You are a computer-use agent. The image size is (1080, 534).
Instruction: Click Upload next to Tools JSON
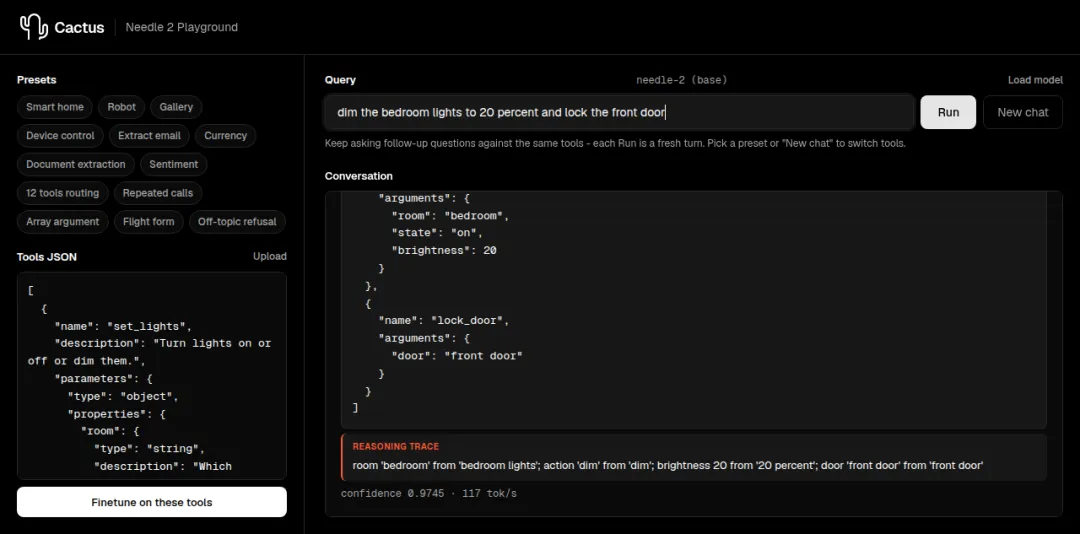coord(269,256)
